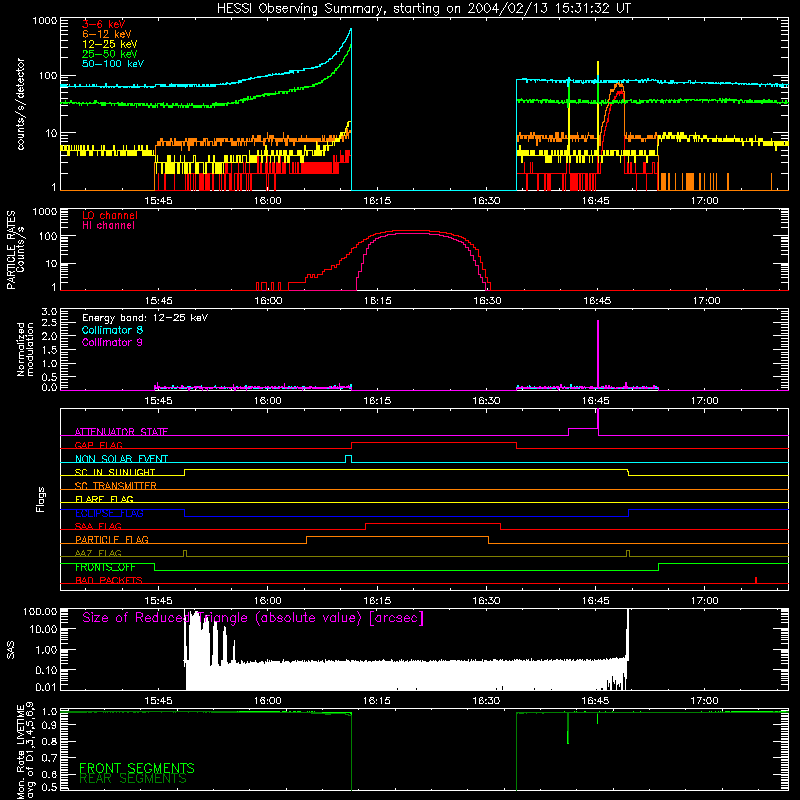
Task: Click the bad packets red tick mark
Action: [x=756, y=580]
